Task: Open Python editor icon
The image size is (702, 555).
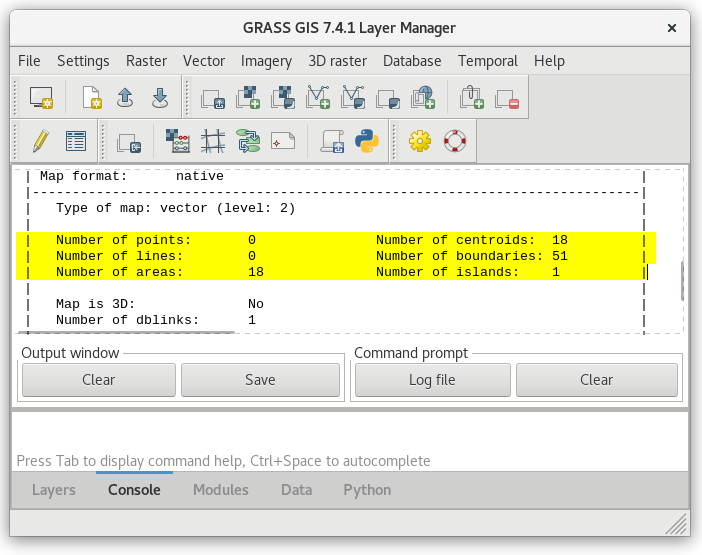Action: click(367, 141)
